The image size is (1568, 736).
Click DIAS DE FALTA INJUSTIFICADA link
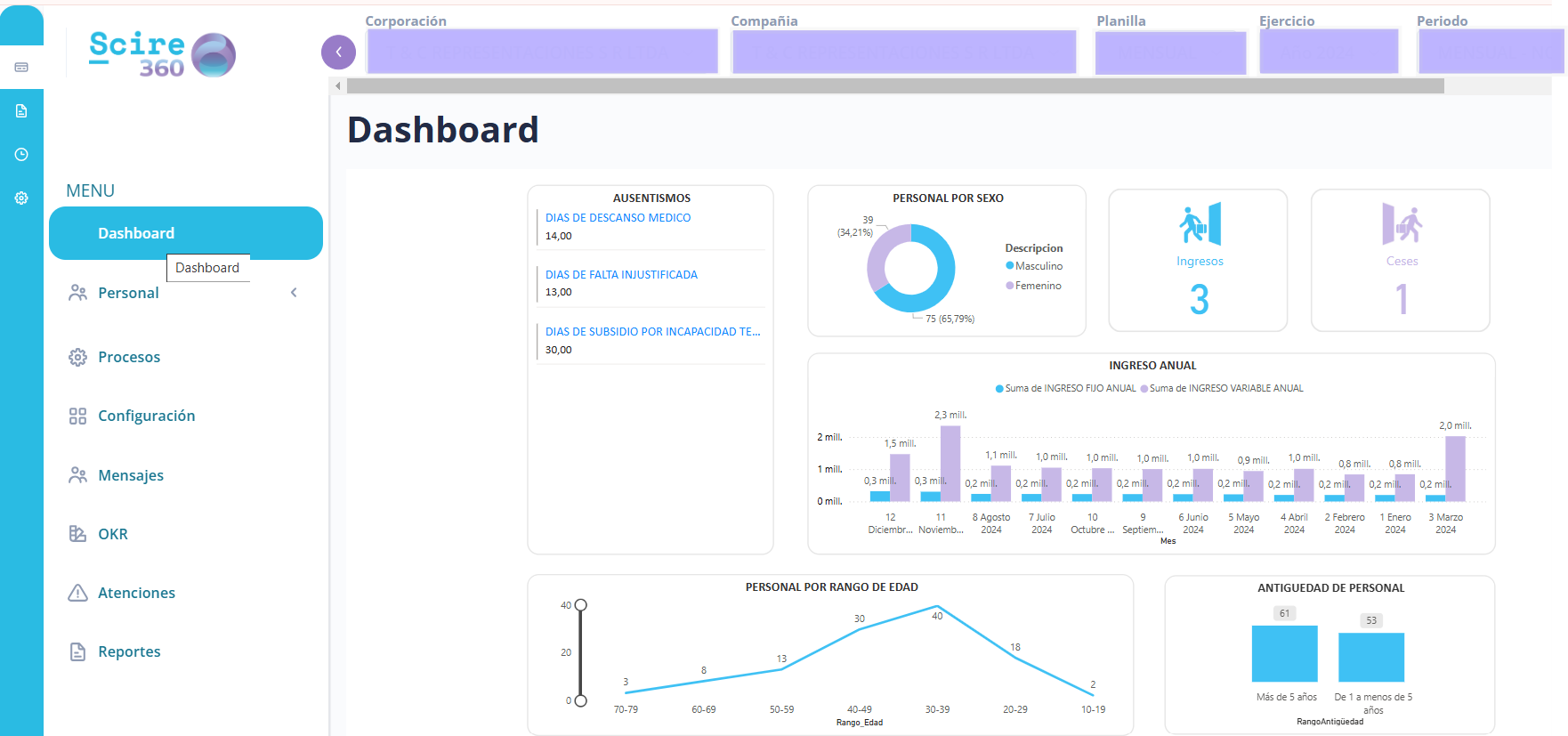coord(621,275)
